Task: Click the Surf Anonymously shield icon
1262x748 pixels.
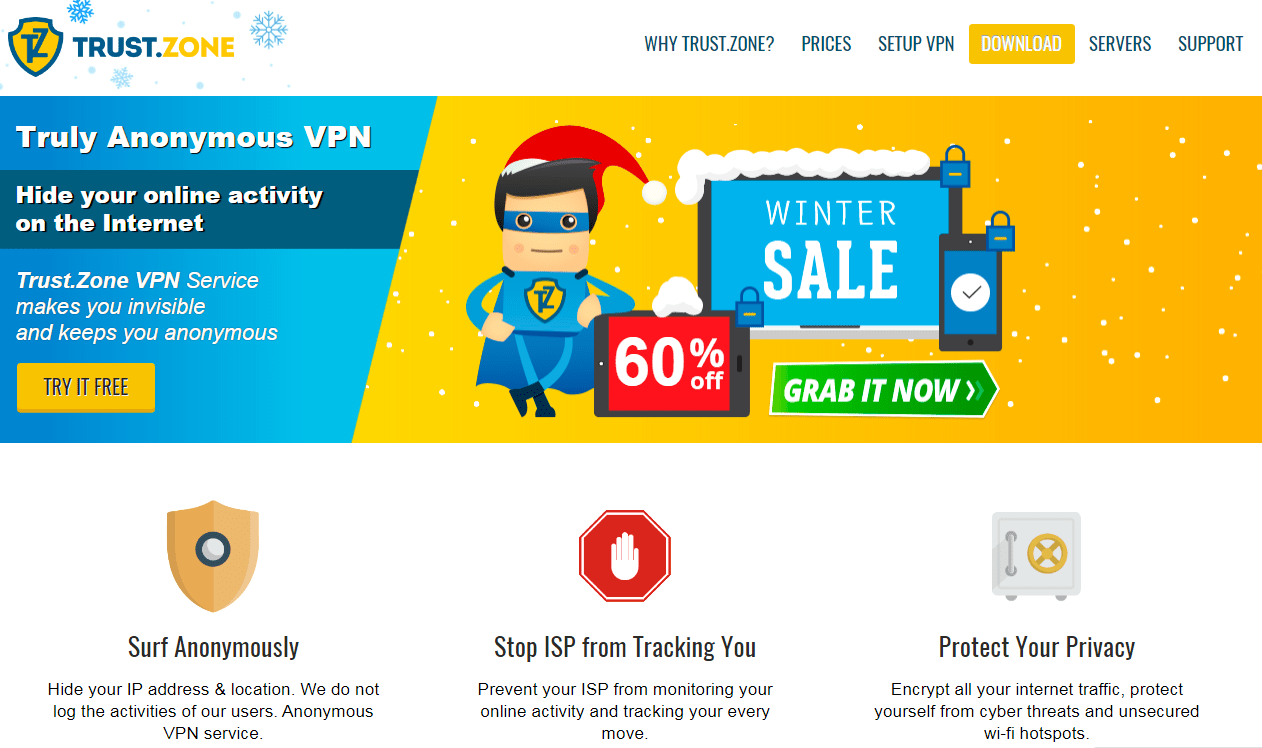Action: (x=213, y=556)
